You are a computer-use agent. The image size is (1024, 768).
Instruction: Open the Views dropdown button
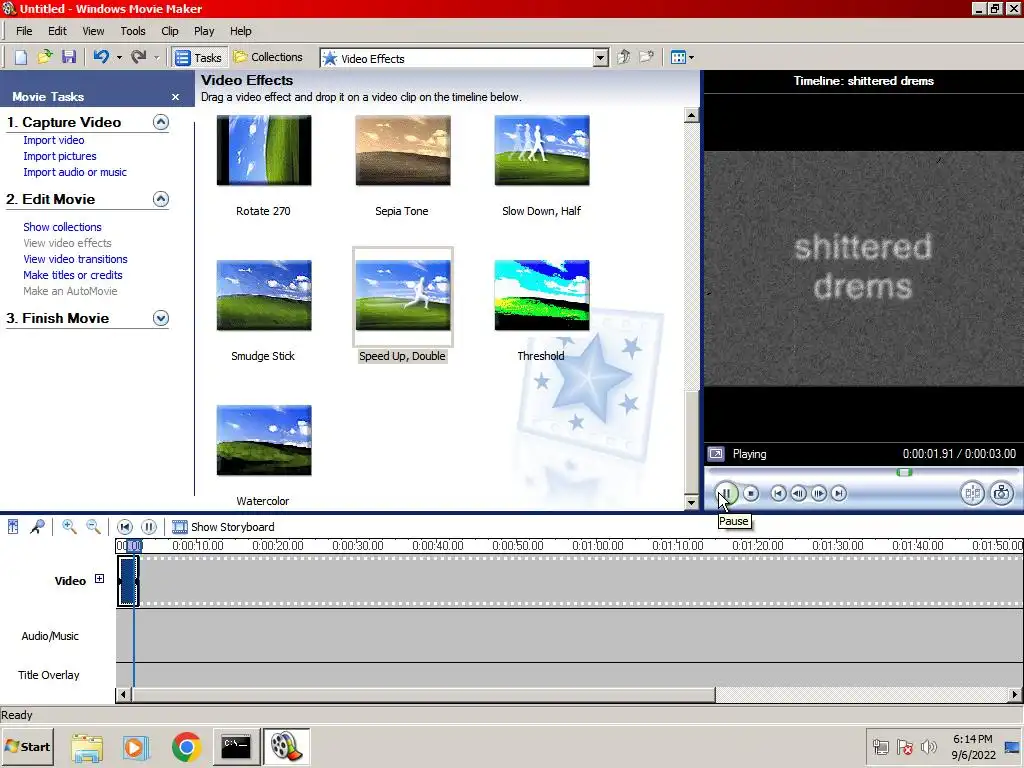point(682,57)
